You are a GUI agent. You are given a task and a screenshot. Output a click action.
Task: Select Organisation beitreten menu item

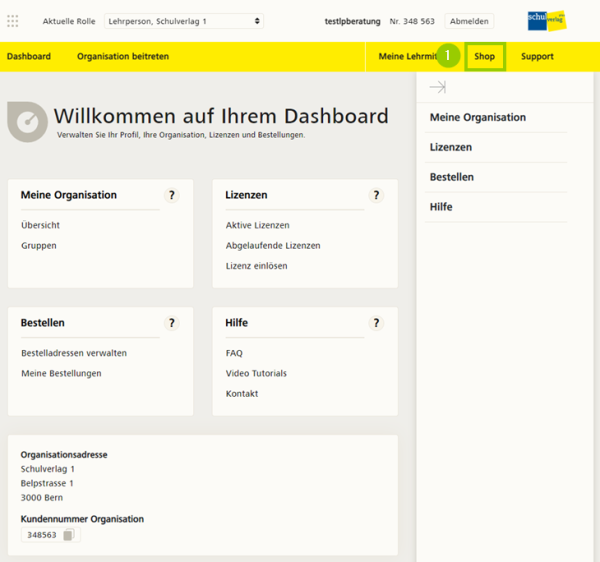pos(123,57)
